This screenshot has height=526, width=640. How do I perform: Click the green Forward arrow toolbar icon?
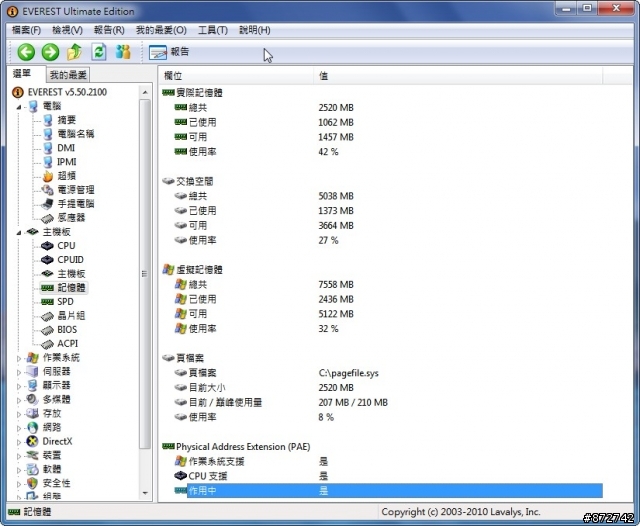[x=51, y=52]
